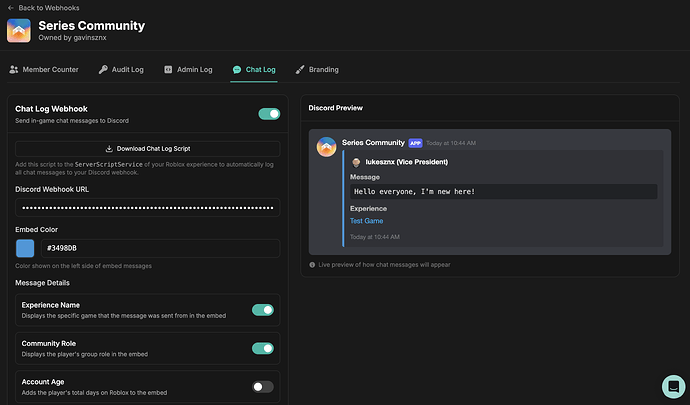Viewport: 690px width, 405px height.
Task: Click the Admin Log panel icon
Action: coord(168,70)
